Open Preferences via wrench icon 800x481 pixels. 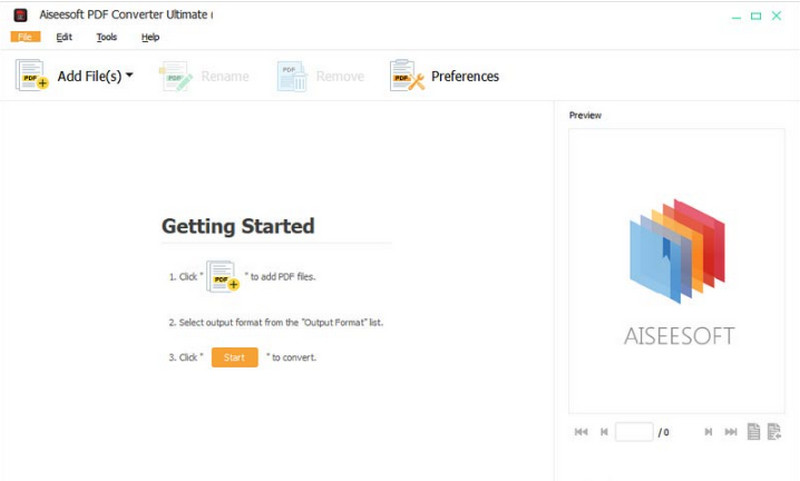[407, 75]
